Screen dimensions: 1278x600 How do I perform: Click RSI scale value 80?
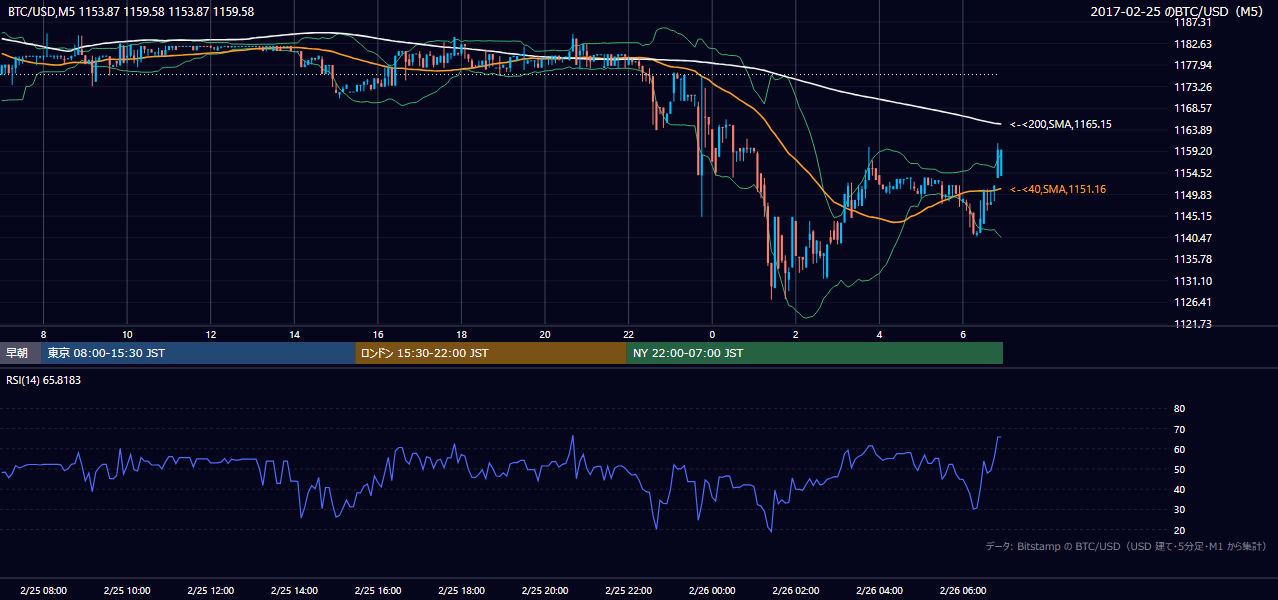(x=1179, y=409)
